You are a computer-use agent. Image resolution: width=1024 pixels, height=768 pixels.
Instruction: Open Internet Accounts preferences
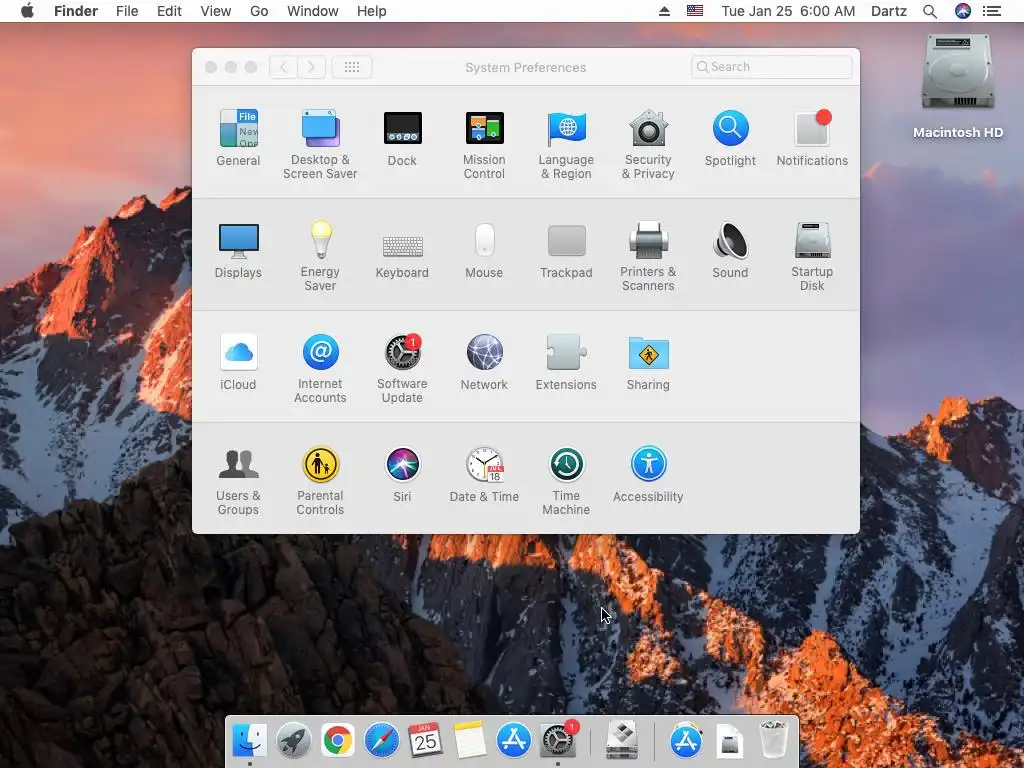tap(320, 369)
